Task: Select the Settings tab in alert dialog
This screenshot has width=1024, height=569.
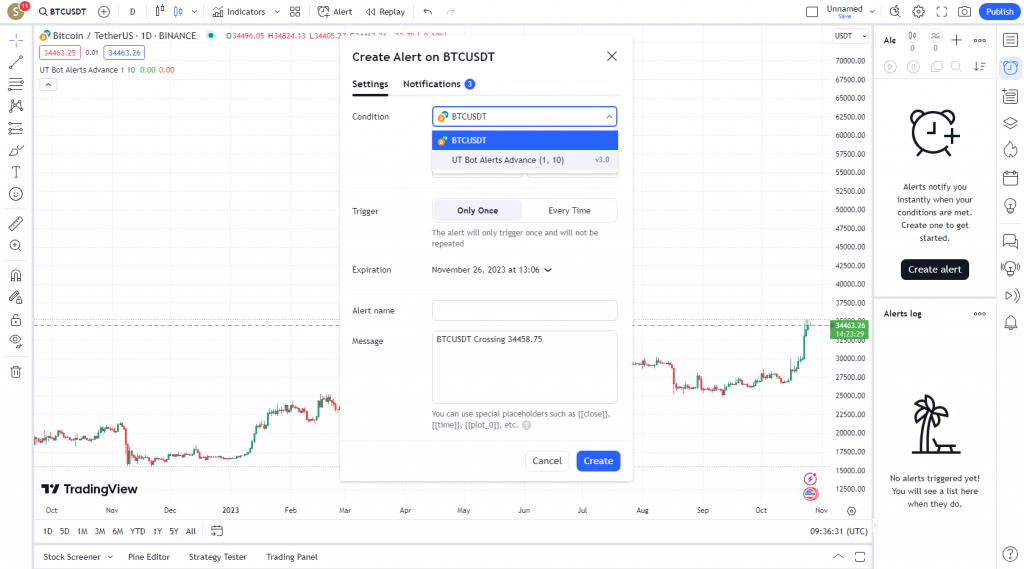Action: tap(370, 84)
